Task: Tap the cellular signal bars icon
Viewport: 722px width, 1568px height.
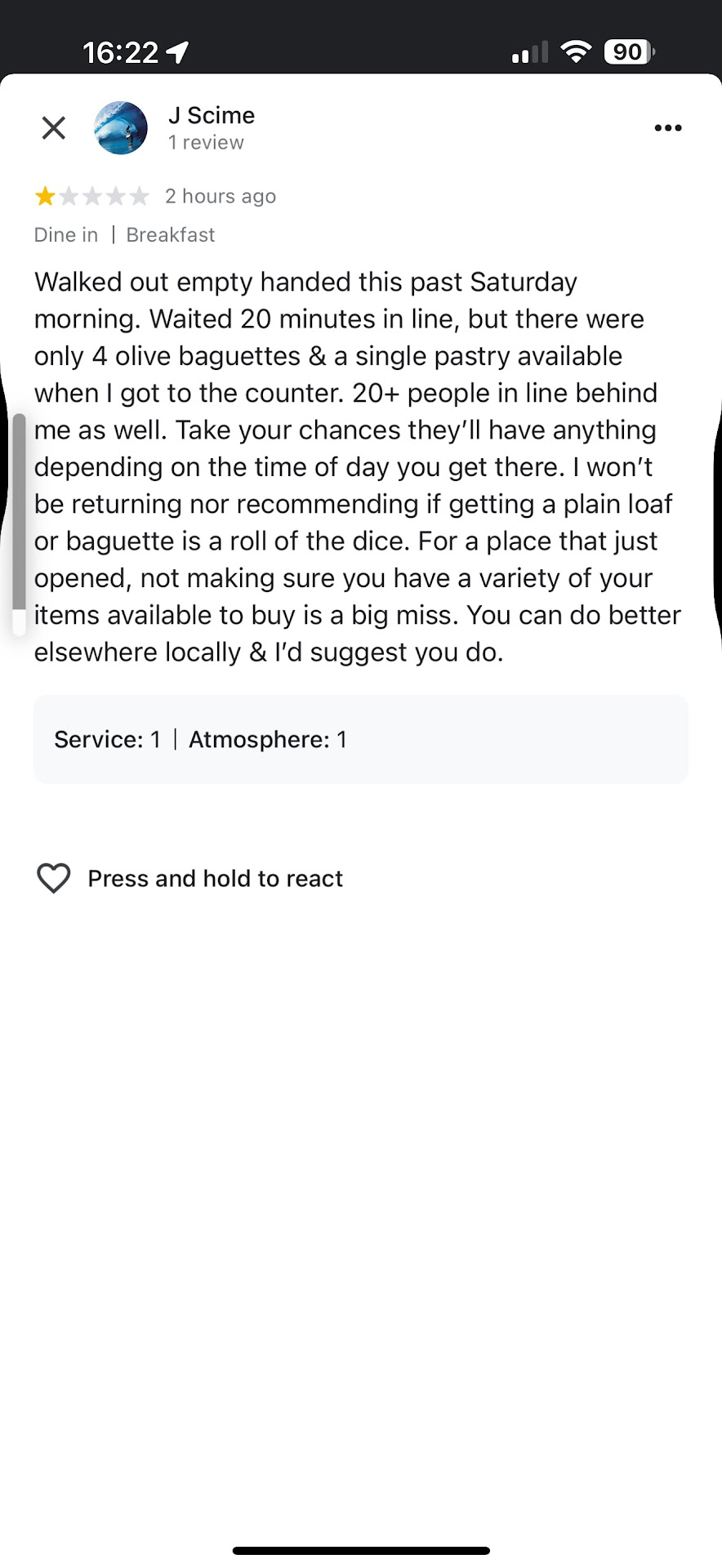Action: [x=529, y=54]
